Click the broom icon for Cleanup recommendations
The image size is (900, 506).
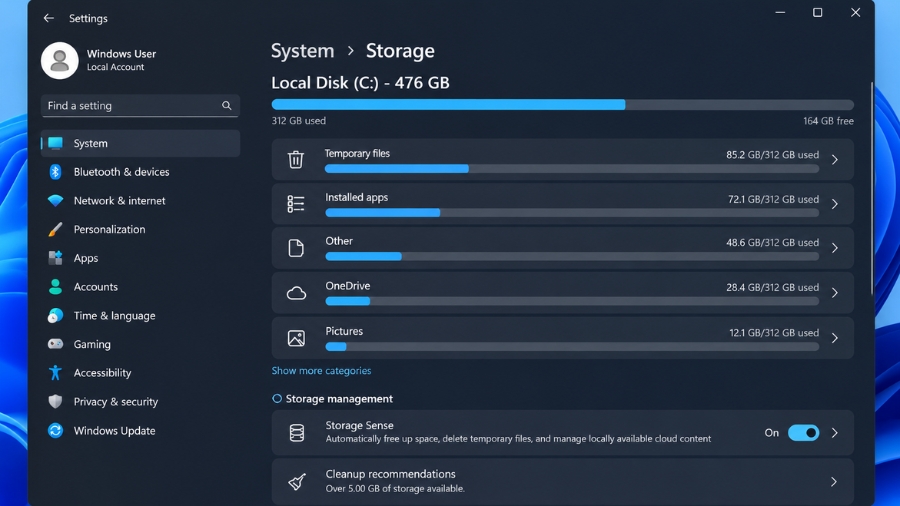pyautogui.click(x=297, y=481)
